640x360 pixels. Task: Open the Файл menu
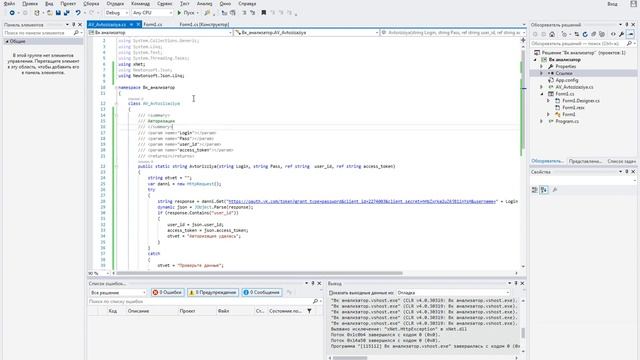point(9,4)
